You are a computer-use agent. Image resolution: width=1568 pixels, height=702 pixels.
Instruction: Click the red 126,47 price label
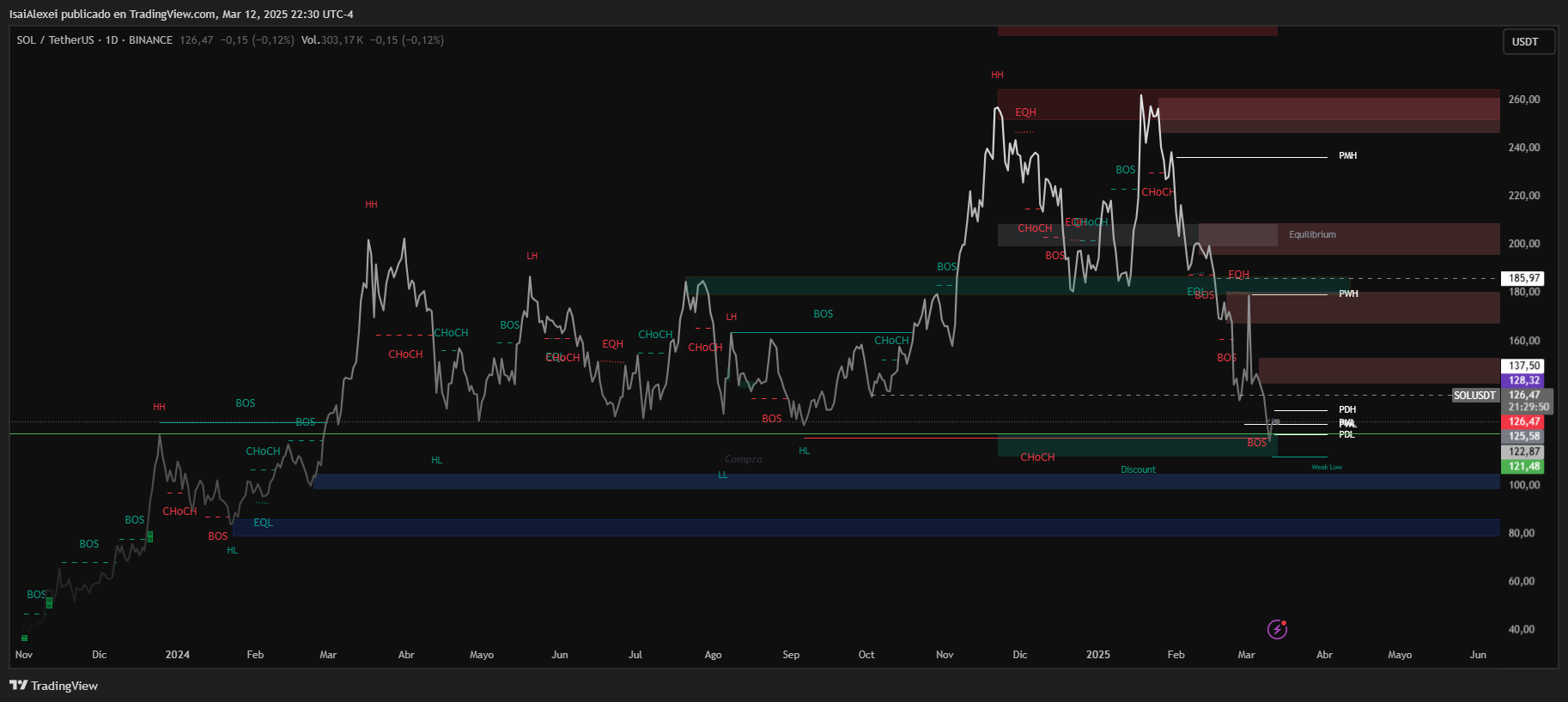tap(1523, 421)
